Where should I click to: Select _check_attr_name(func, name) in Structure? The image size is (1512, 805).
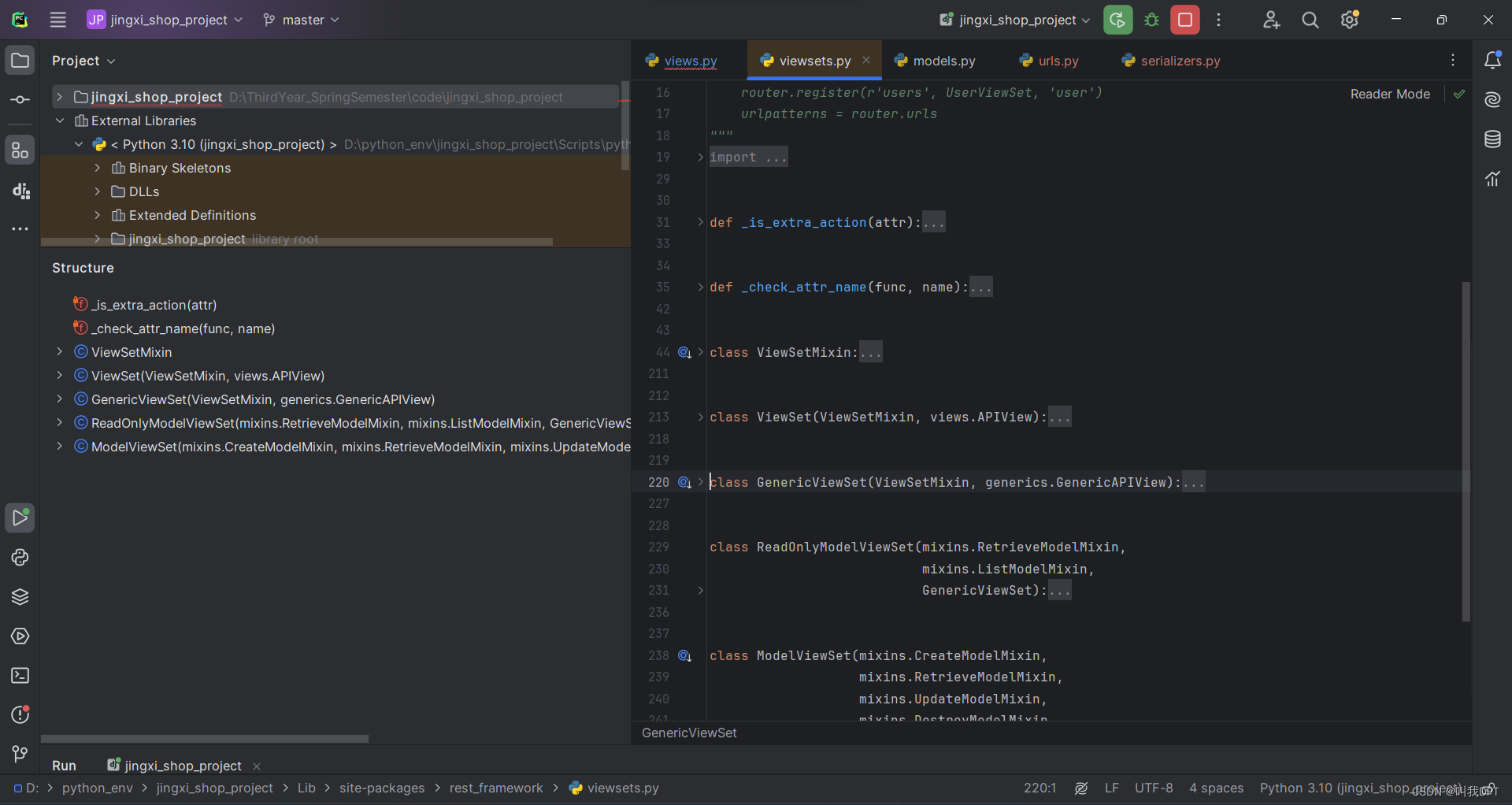(183, 328)
